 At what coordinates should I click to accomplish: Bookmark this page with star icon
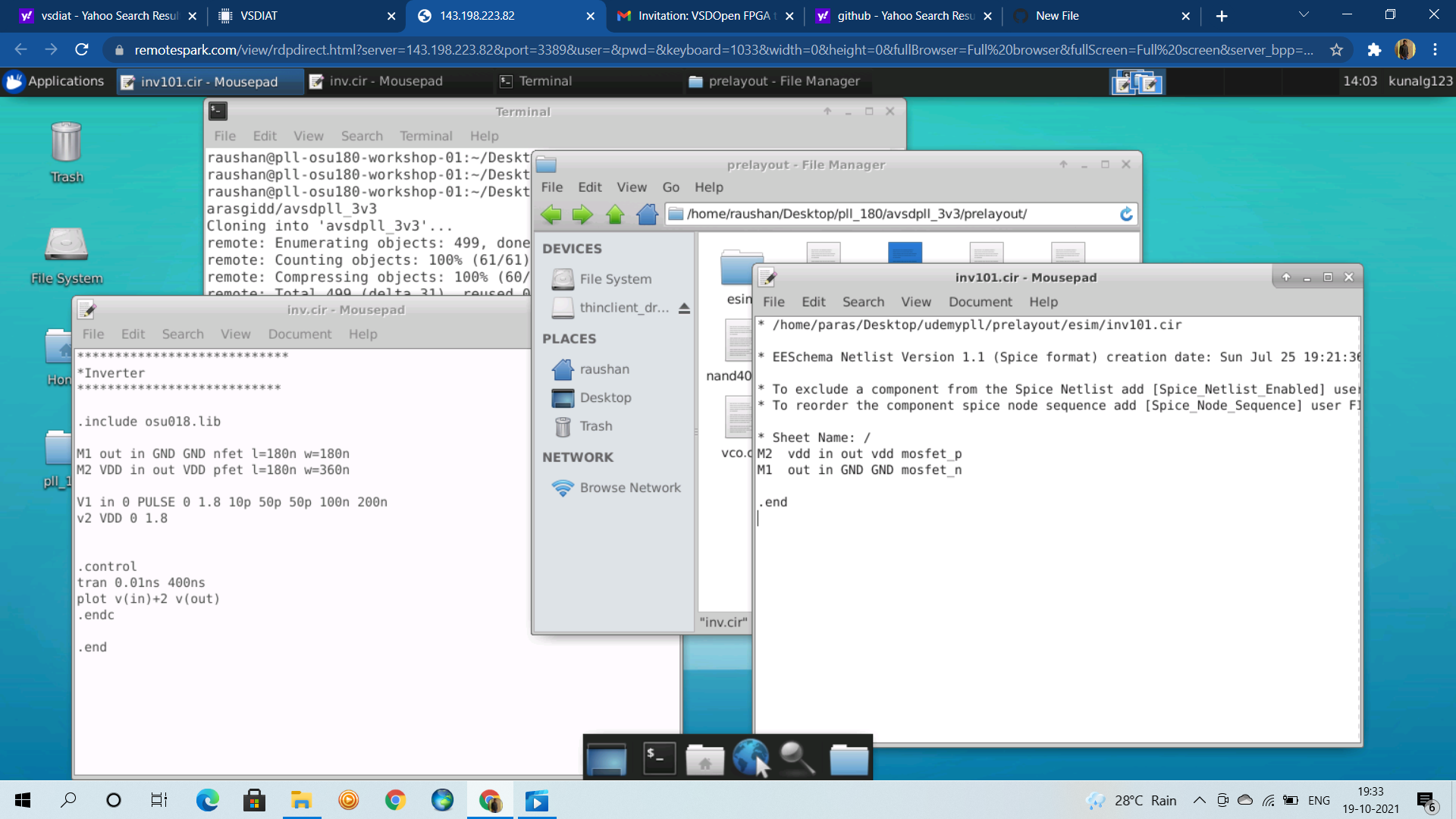1336,50
